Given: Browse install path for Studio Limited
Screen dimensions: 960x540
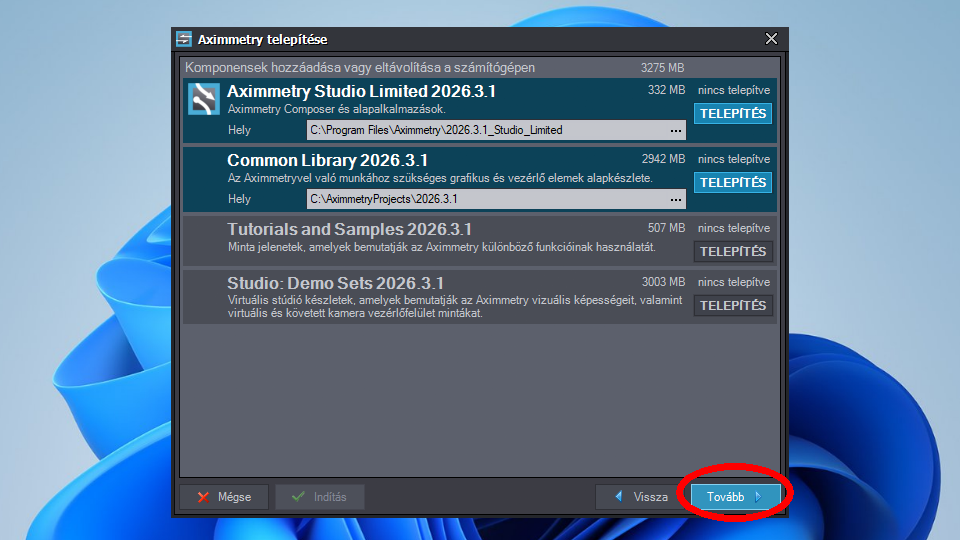Looking at the screenshot, I should click(675, 130).
